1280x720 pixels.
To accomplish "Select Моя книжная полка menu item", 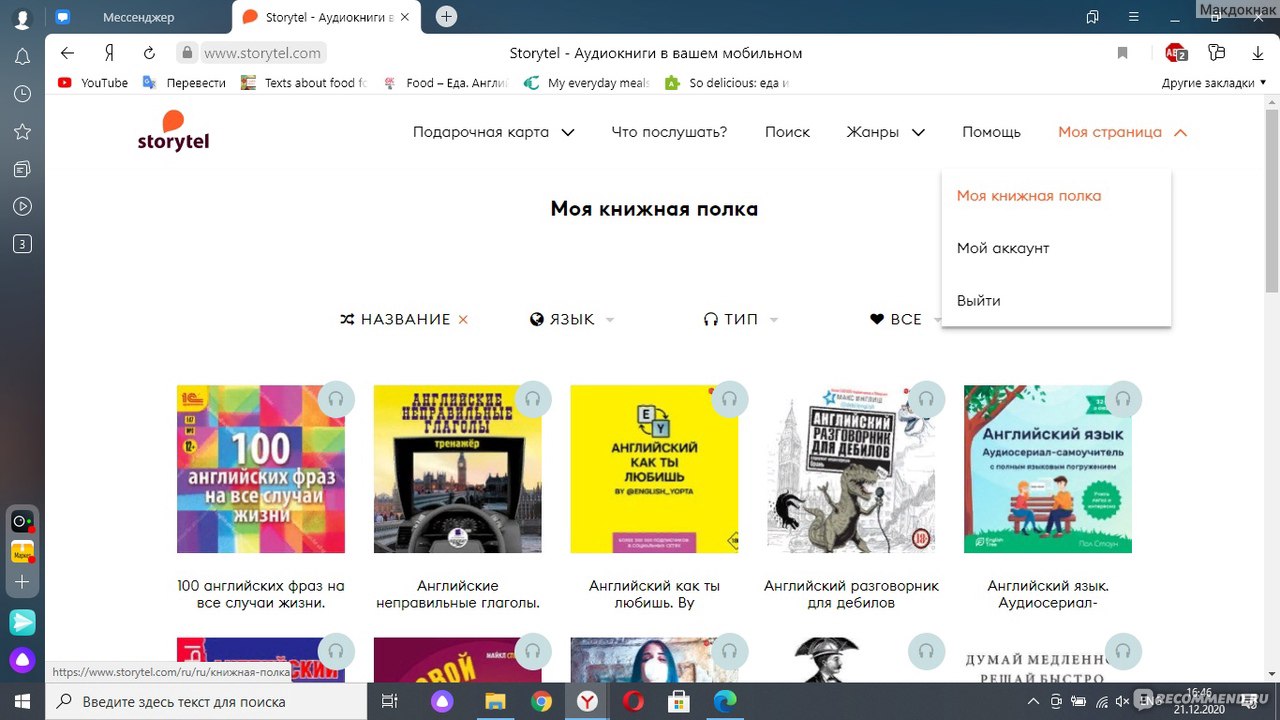I will (x=1029, y=196).
